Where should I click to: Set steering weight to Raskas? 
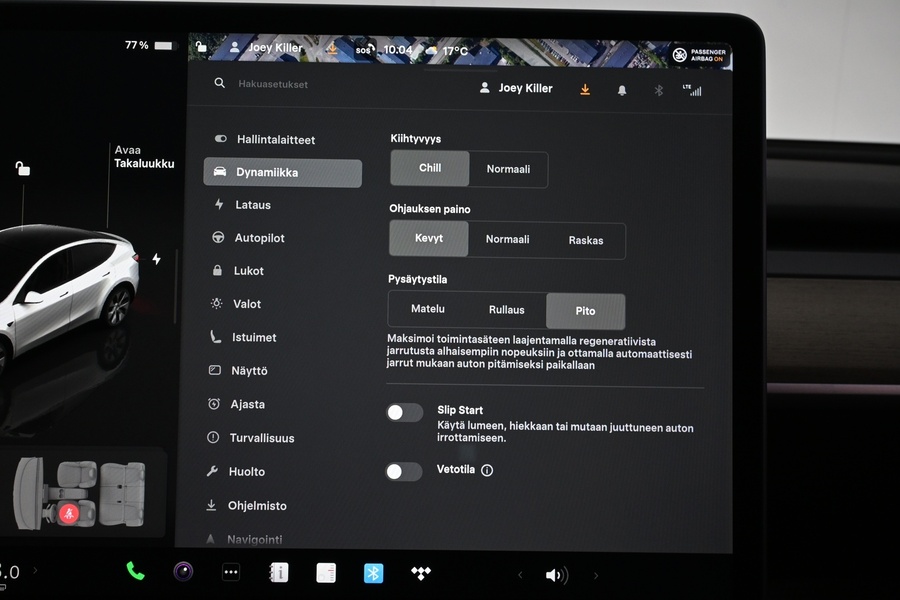tap(585, 240)
